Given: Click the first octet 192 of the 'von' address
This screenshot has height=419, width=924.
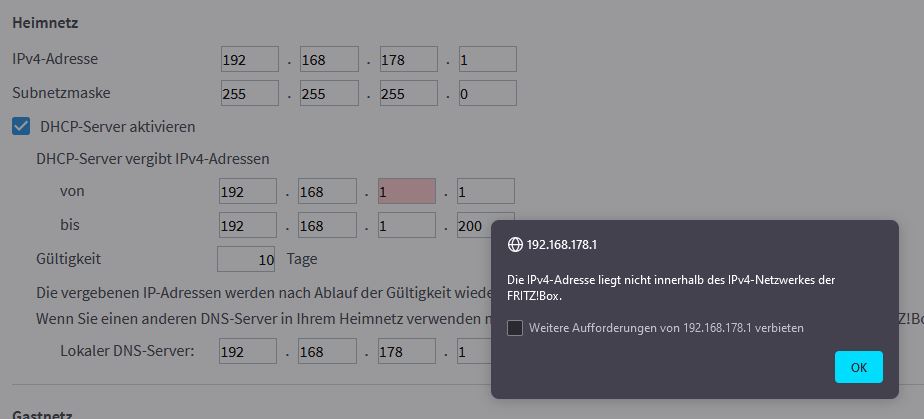Looking at the screenshot, I should (248, 191).
